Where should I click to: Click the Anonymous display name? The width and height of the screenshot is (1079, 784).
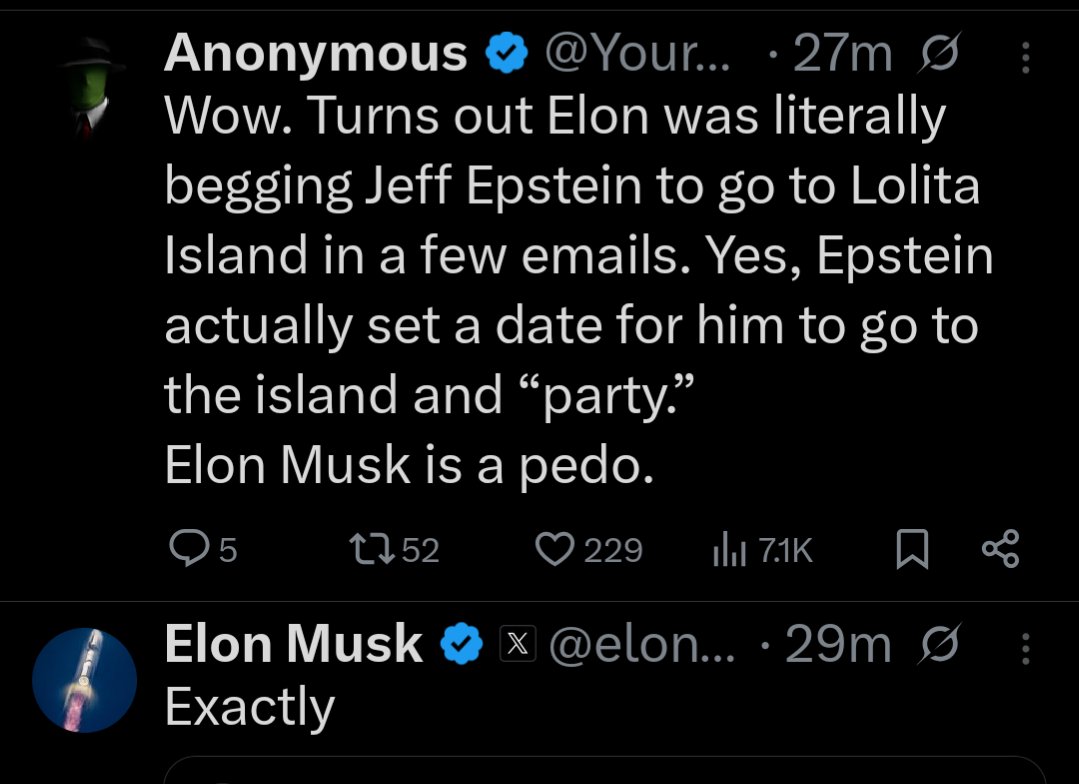[315, 54]
